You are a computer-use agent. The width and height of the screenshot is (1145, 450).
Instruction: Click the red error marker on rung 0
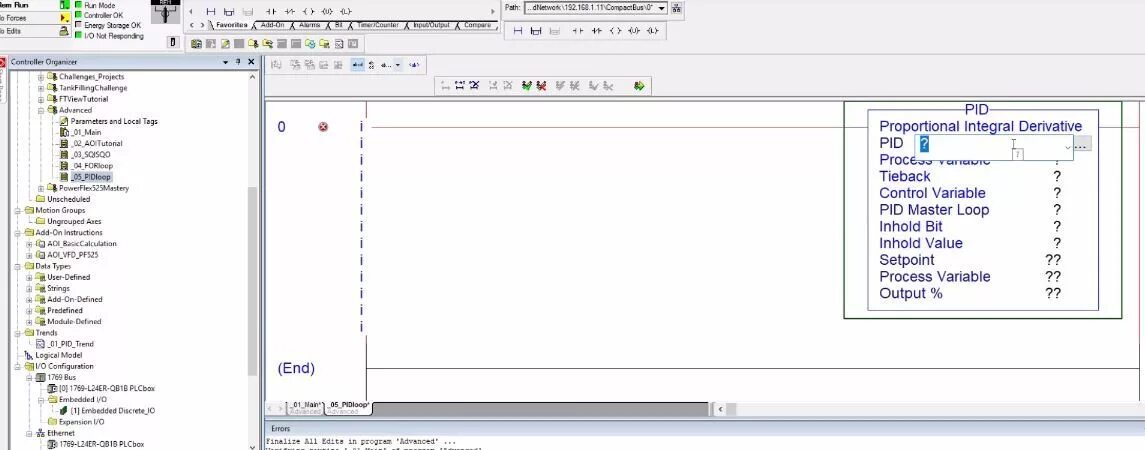(323, 127)
